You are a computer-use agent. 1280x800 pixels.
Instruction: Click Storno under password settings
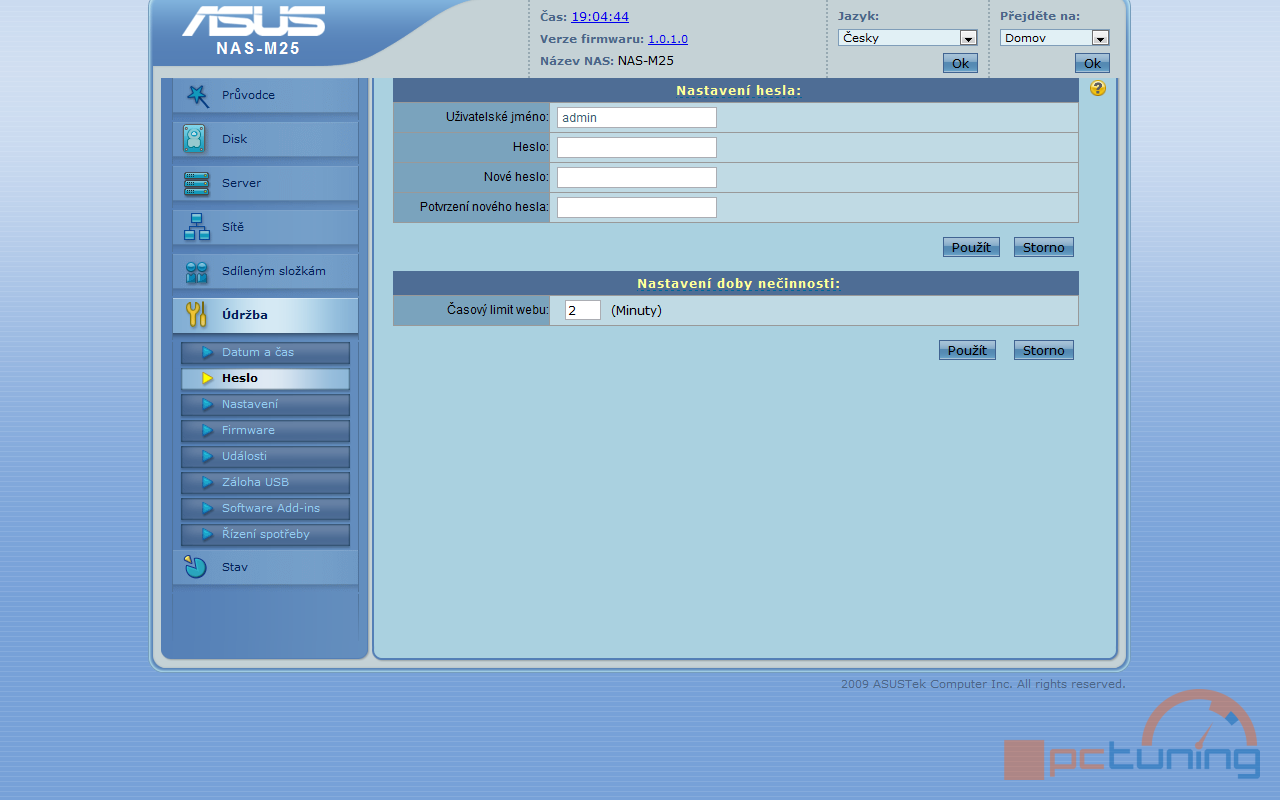[1044, 247]
